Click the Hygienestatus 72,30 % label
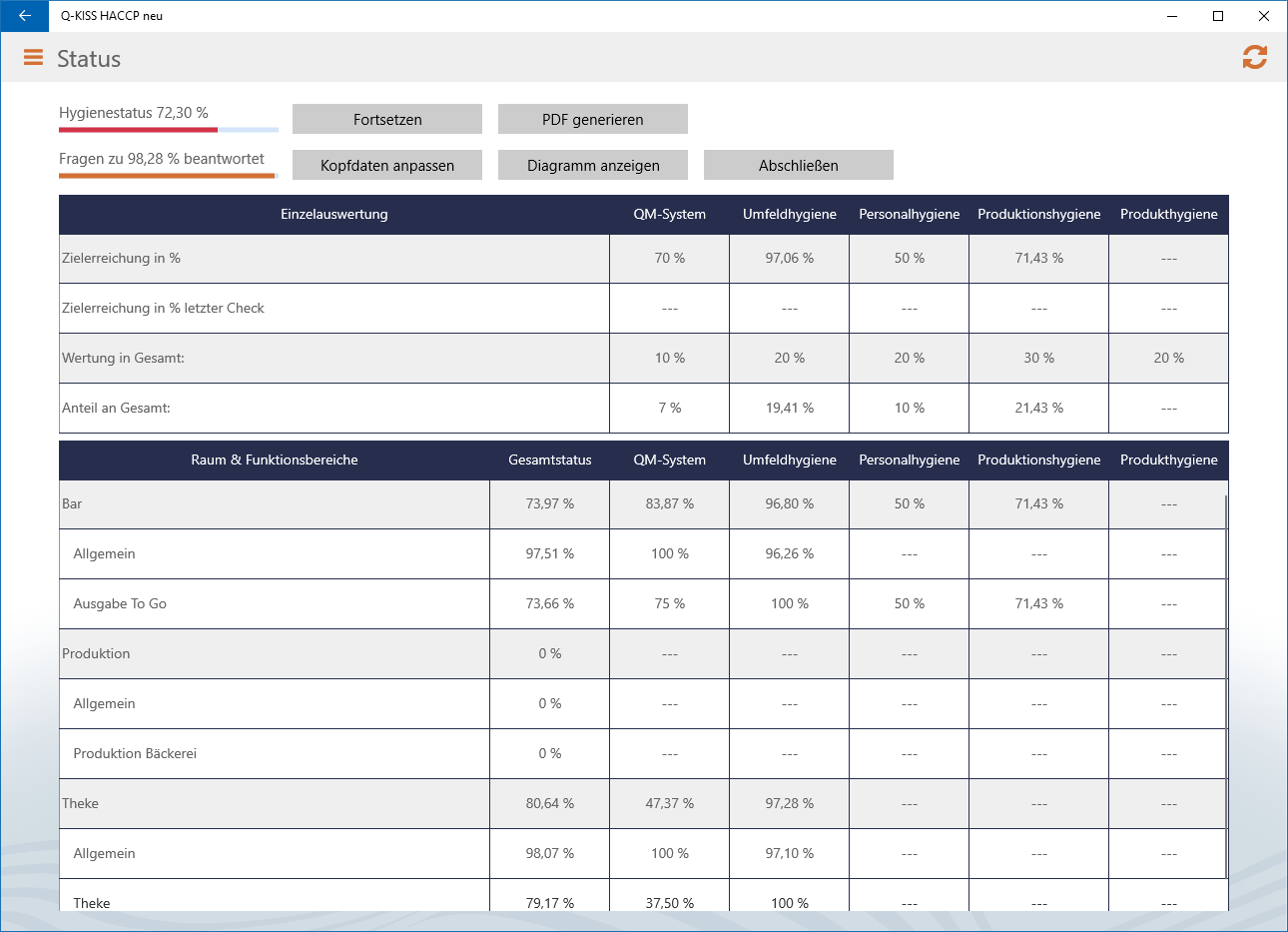Image resolution: width=1288 pixels, height=932 pixels. 134,113
